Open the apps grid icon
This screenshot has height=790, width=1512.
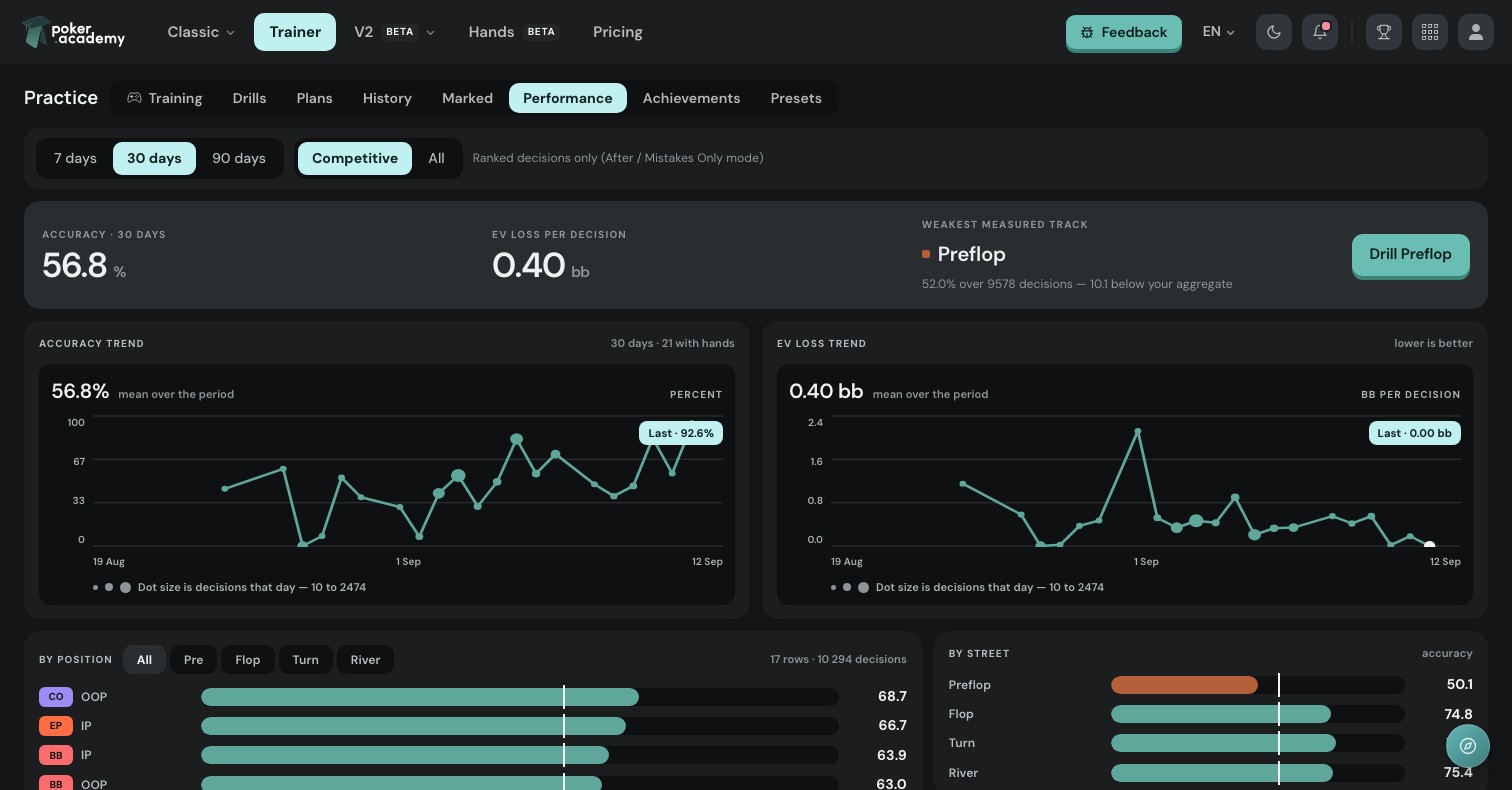point(1430,32)
